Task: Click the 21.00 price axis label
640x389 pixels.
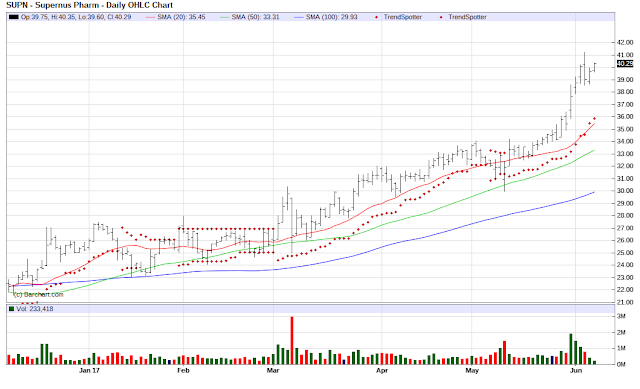Action: 625,302
